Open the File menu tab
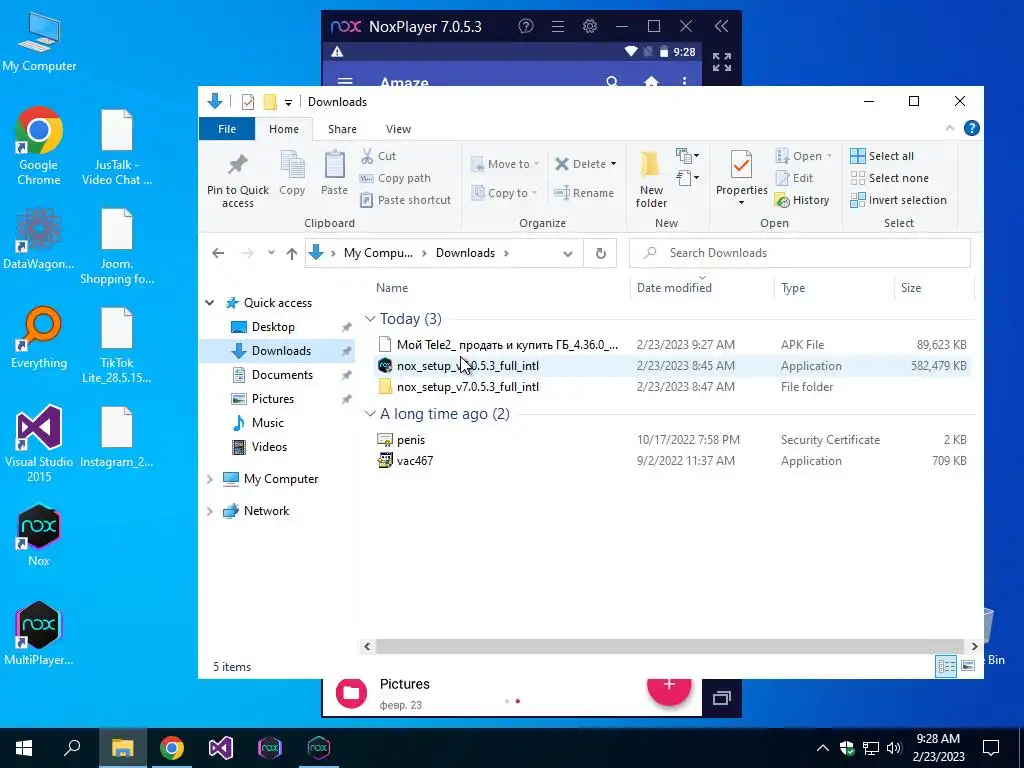Screen dimensions: 1024x768 227,129
